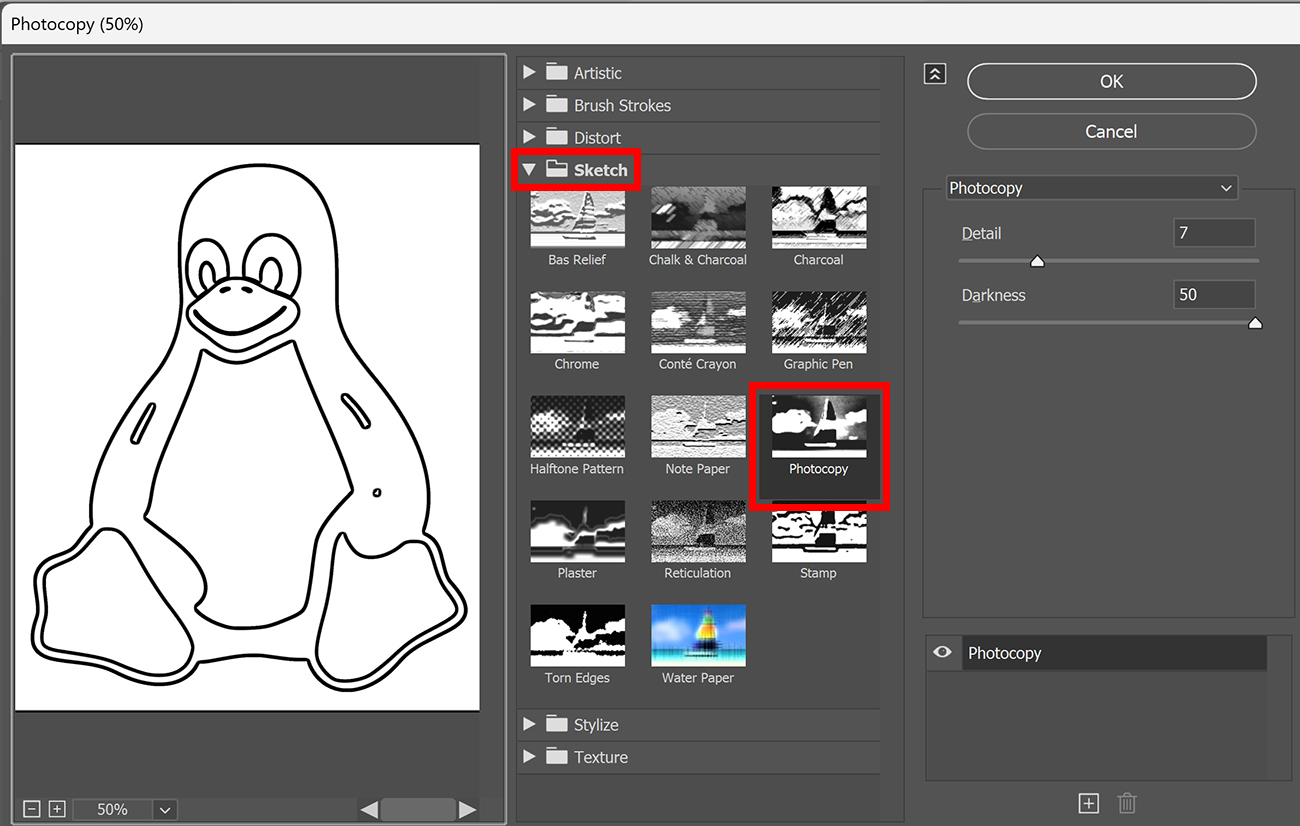This screenshot has width=1300, height=826.
Task: Confirm with the OK button
Action: (1111, 81)
